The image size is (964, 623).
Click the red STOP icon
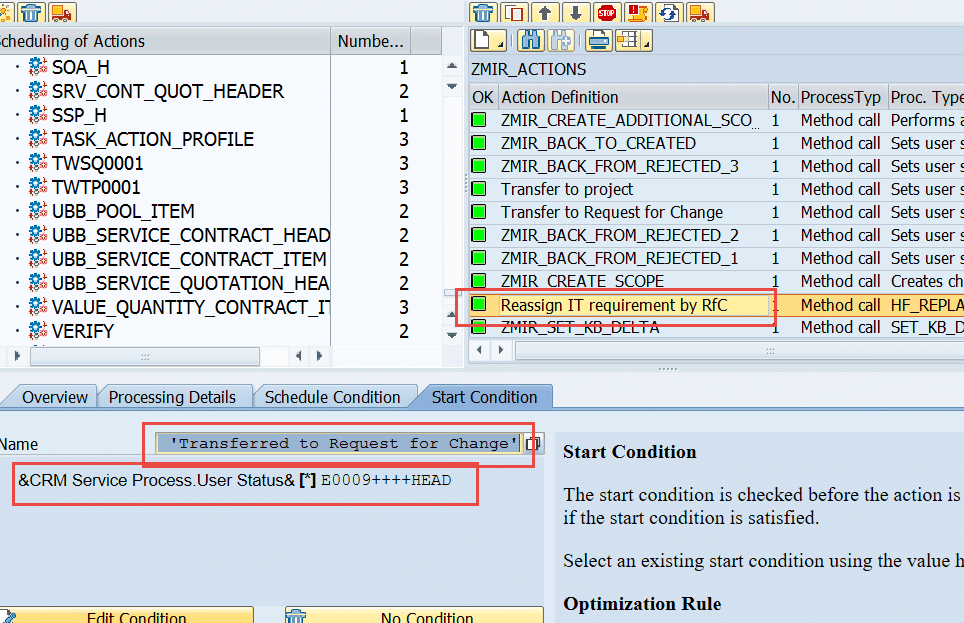click(607, 13)
